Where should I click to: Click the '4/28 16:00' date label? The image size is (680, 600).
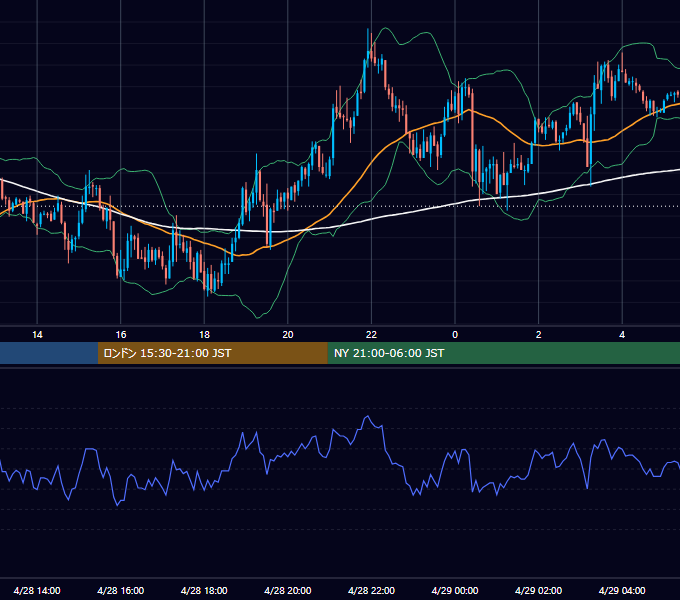tap(121, 590)
